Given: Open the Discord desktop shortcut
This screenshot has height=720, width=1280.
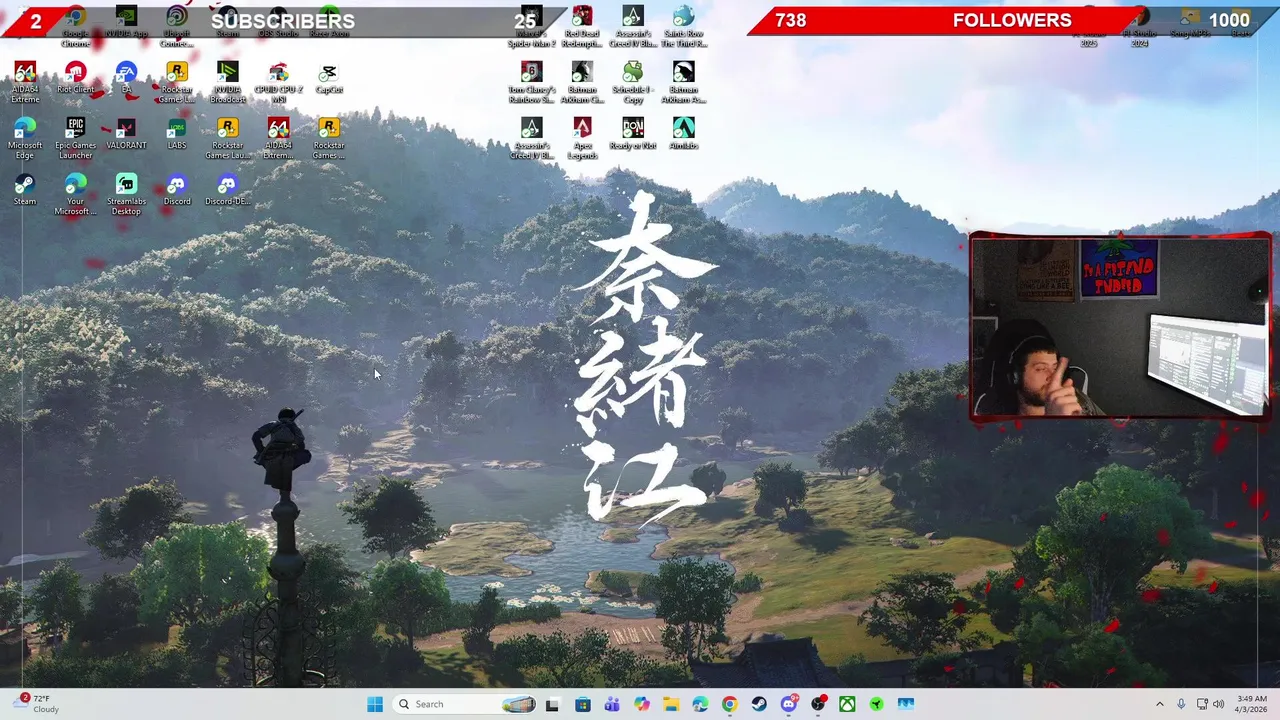Looking at the screenshot, I should 177,190.
